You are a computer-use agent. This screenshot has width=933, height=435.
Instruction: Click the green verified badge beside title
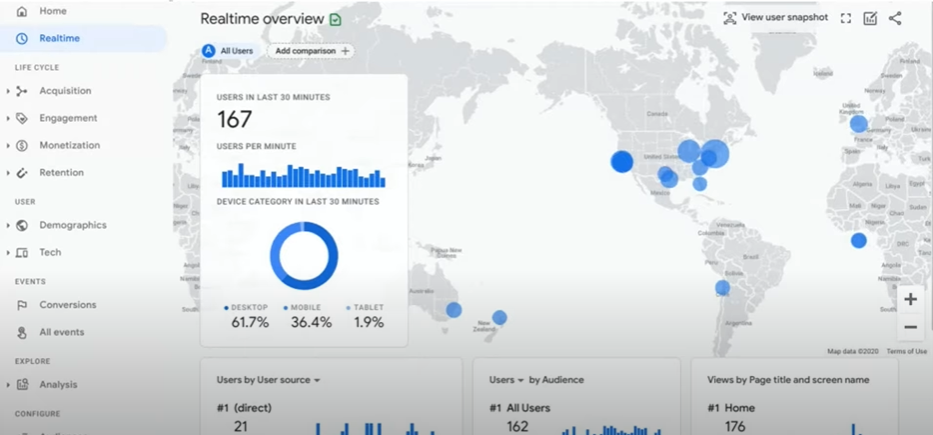[x=335, y=20]
